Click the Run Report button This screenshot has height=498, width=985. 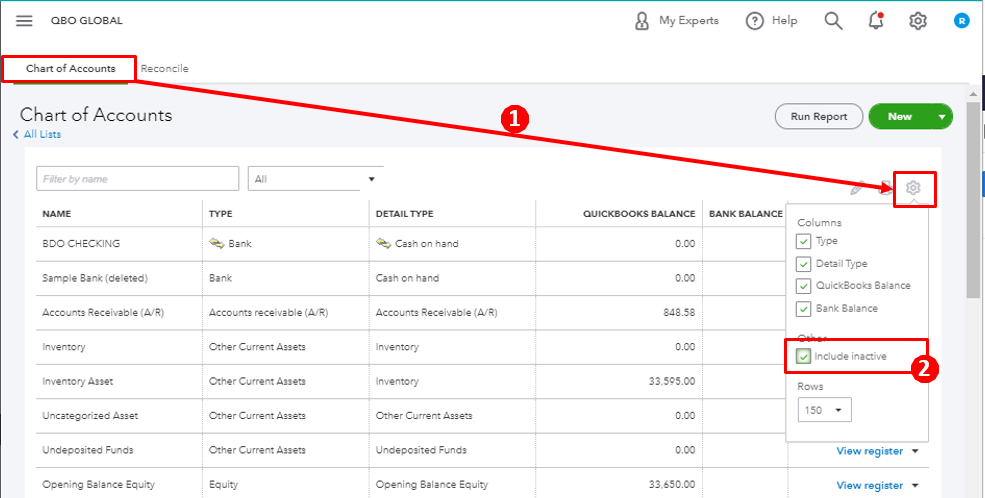pos(818,117)
